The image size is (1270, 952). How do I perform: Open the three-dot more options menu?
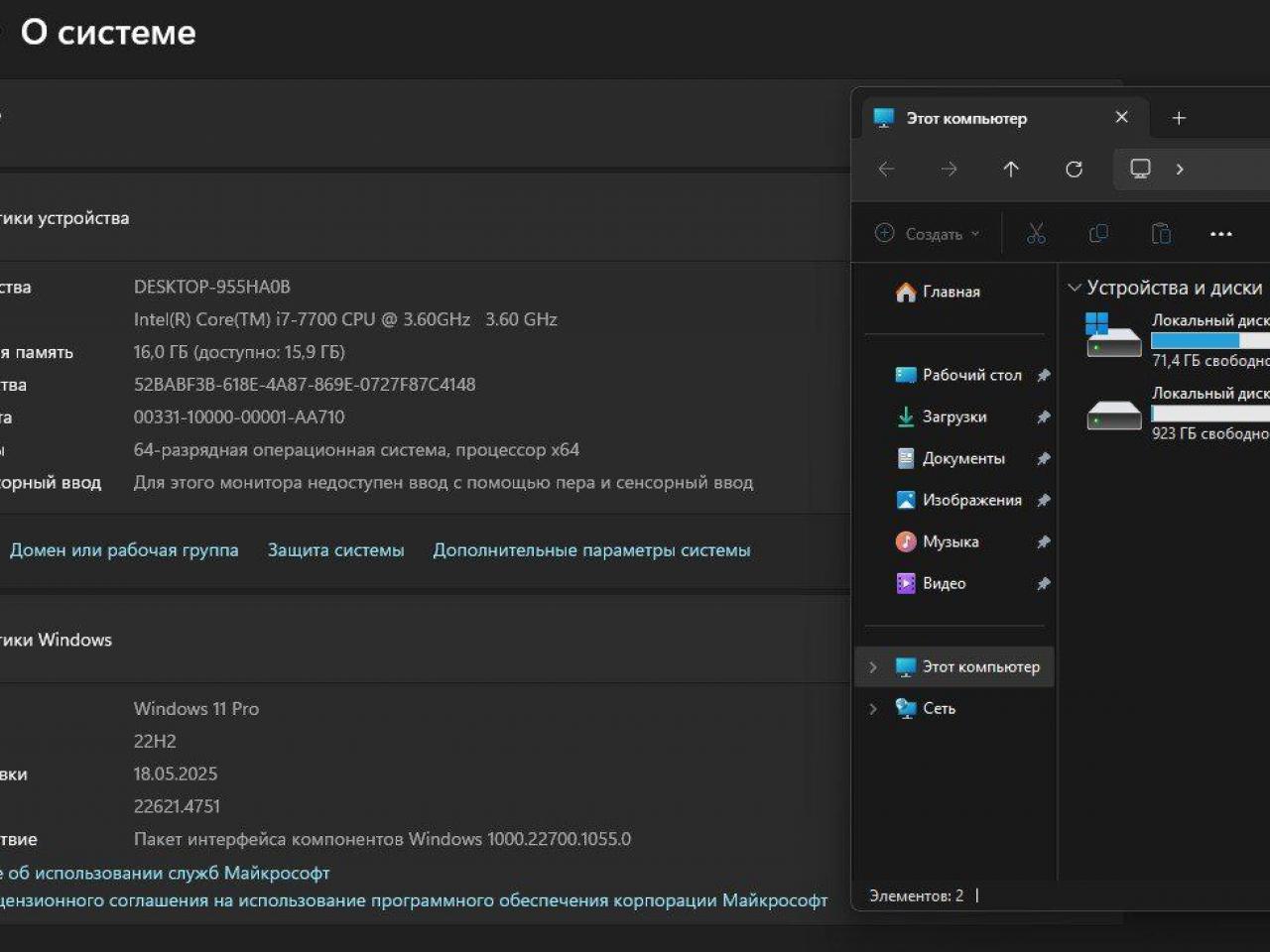coord(1221,234)
